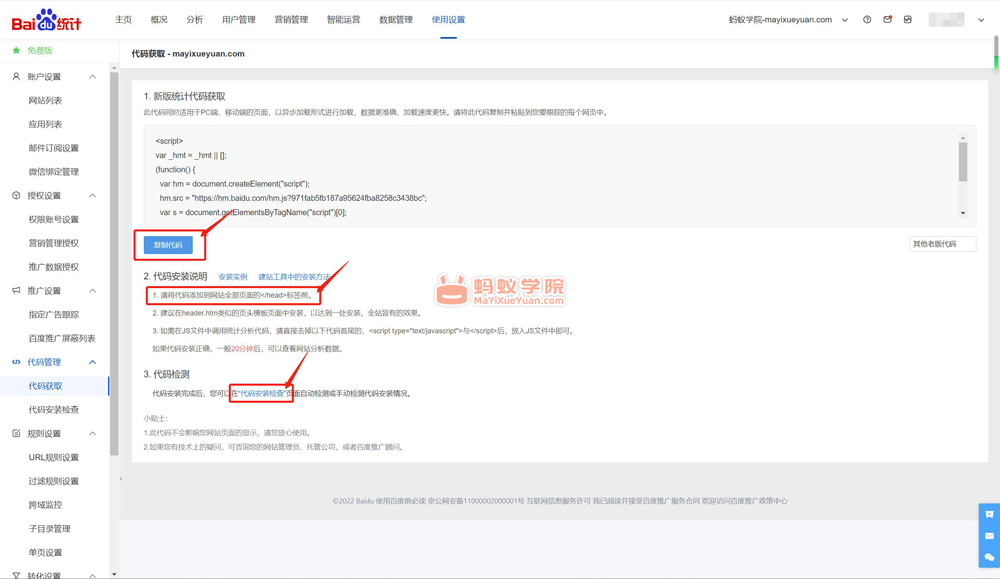Open the floating mail feedback icon
This screenshot has height=579, width=1000.
pyautogui.click(x=989, y=536)
